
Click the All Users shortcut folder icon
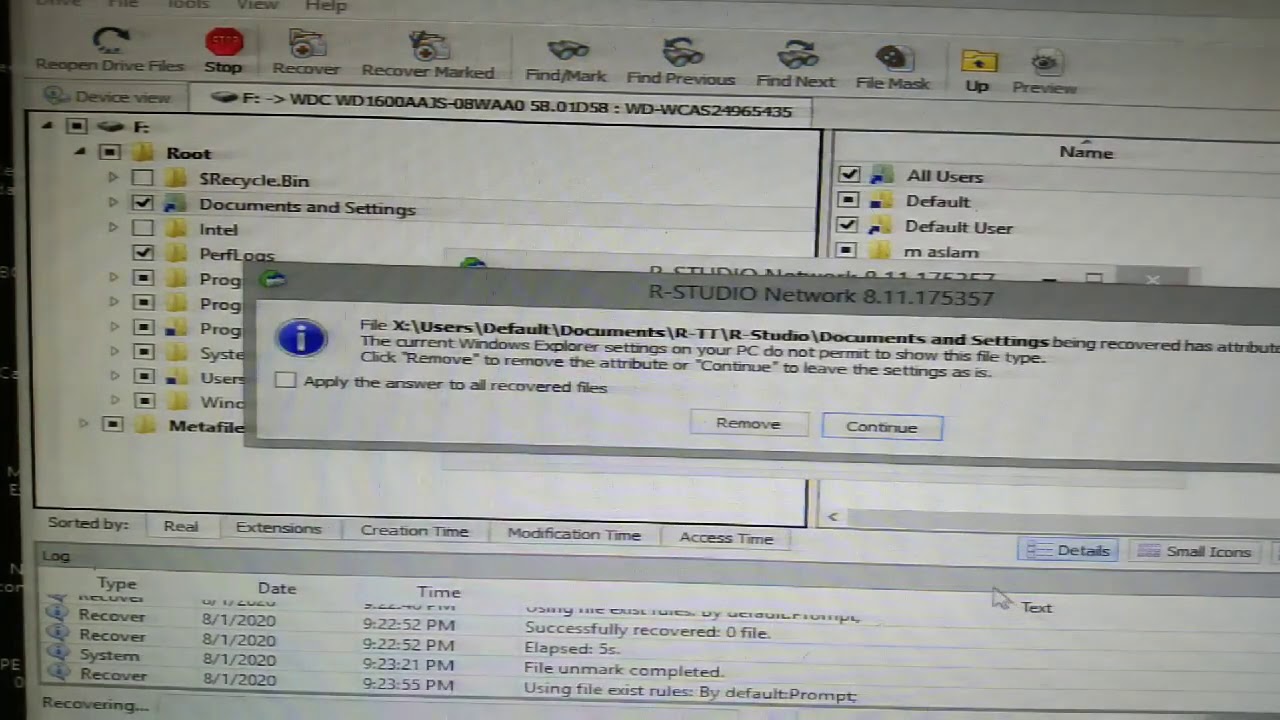(x=882, y=175)
